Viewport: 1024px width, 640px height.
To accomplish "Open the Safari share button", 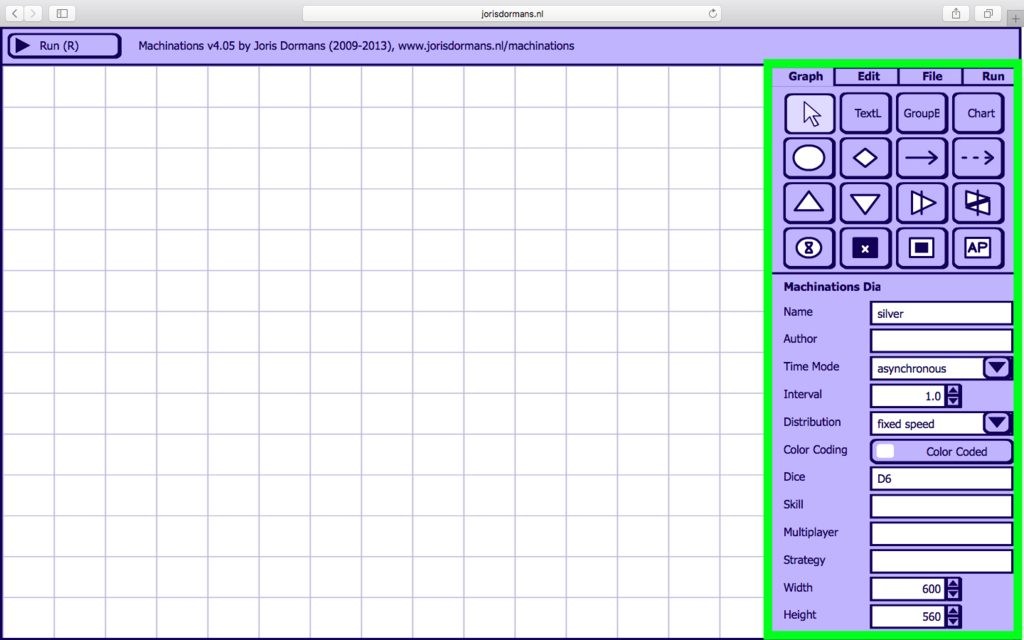I will click(x=956, y=13).
